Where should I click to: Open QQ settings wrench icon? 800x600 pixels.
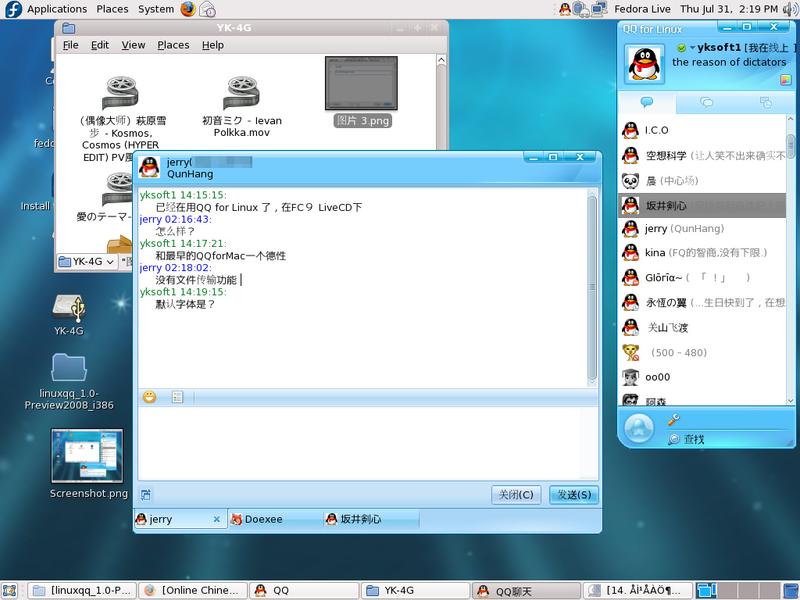tap(673, 420)
